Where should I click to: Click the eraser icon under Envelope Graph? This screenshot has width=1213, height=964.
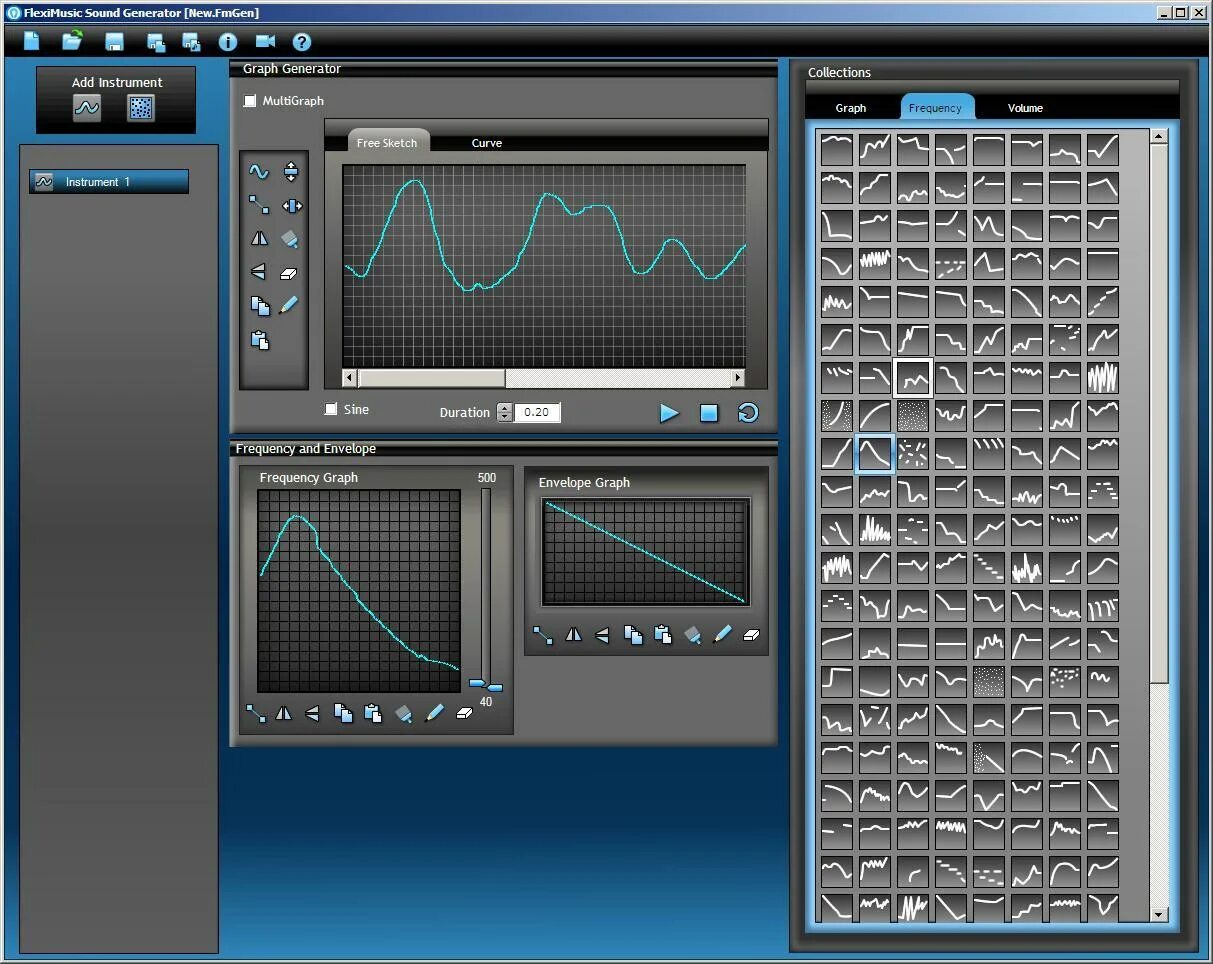pos(752,634)
